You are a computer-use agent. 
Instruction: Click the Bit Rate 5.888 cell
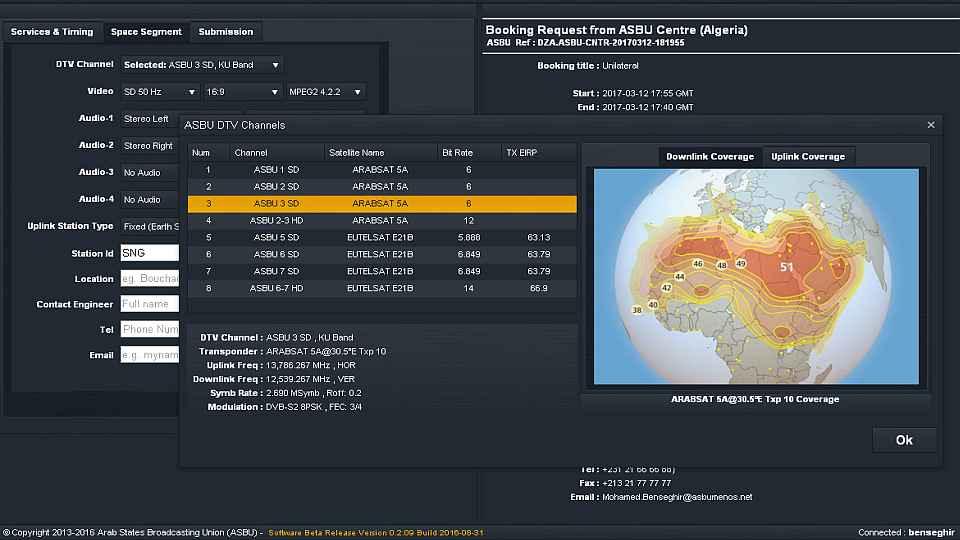[468, 238]
